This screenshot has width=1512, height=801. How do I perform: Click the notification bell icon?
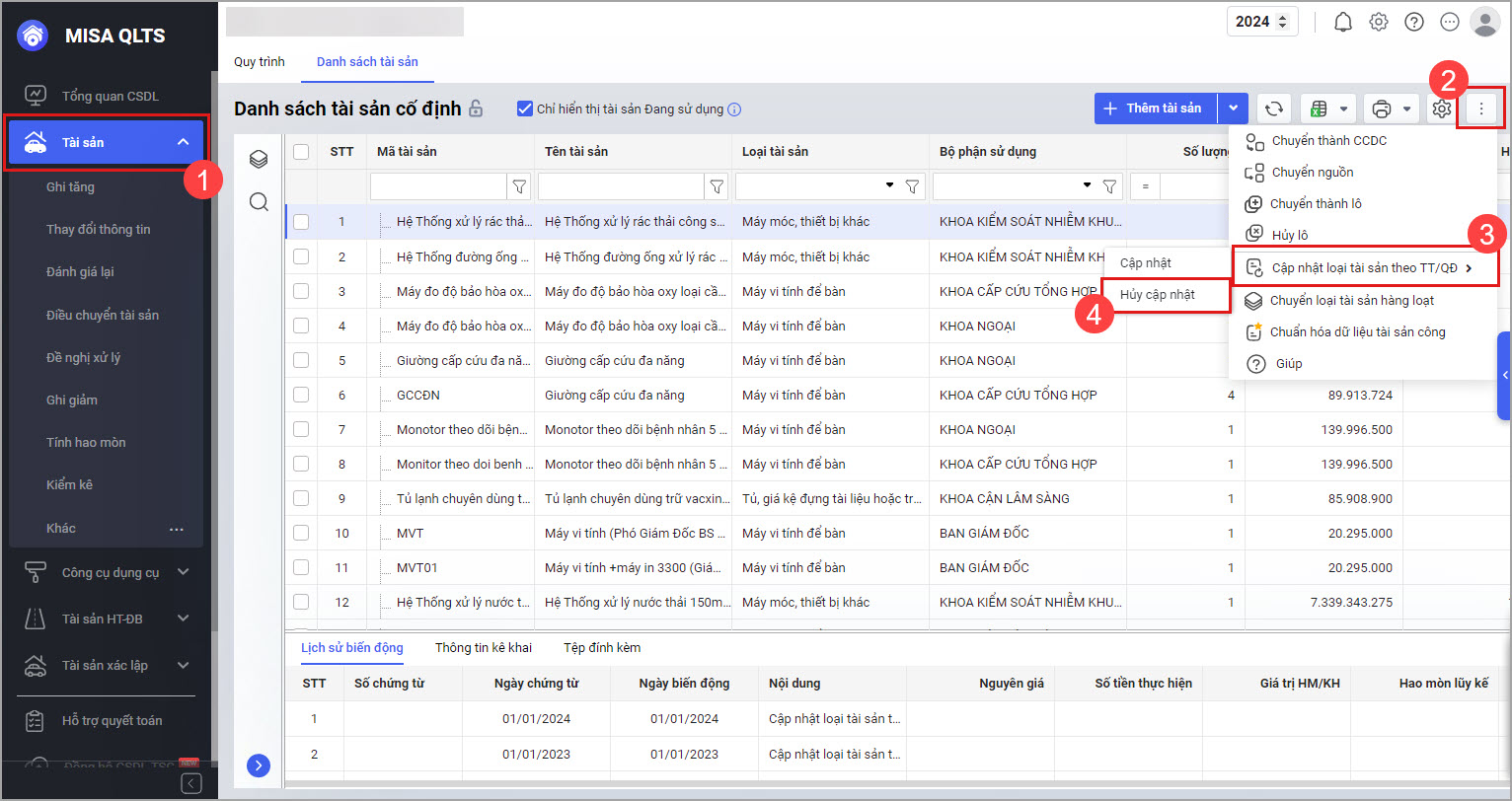[x=1342, y=22]
